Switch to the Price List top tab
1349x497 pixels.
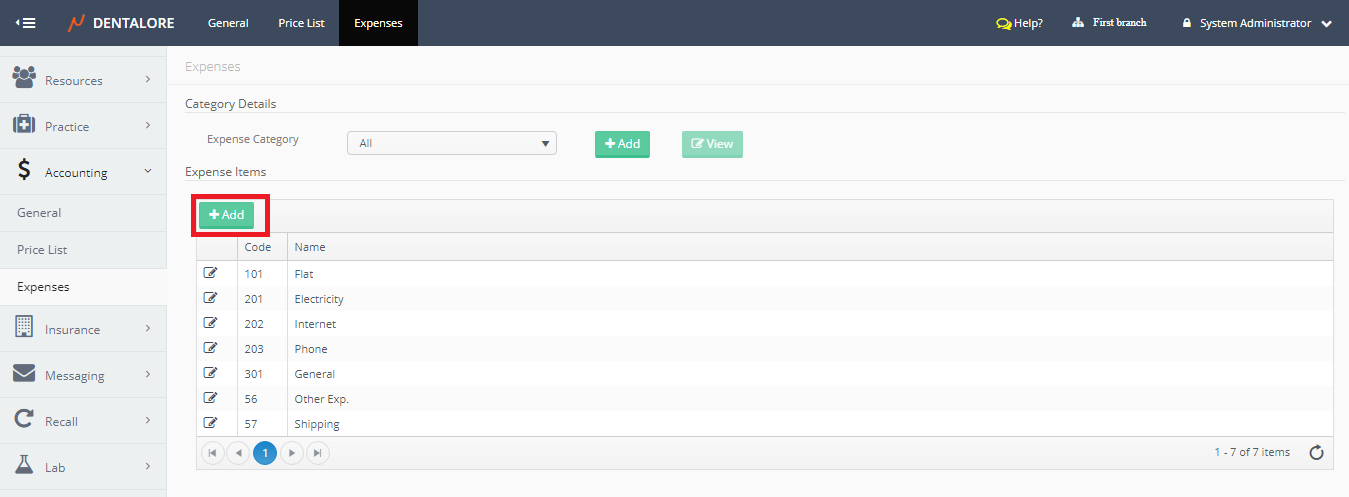(301, 23)
